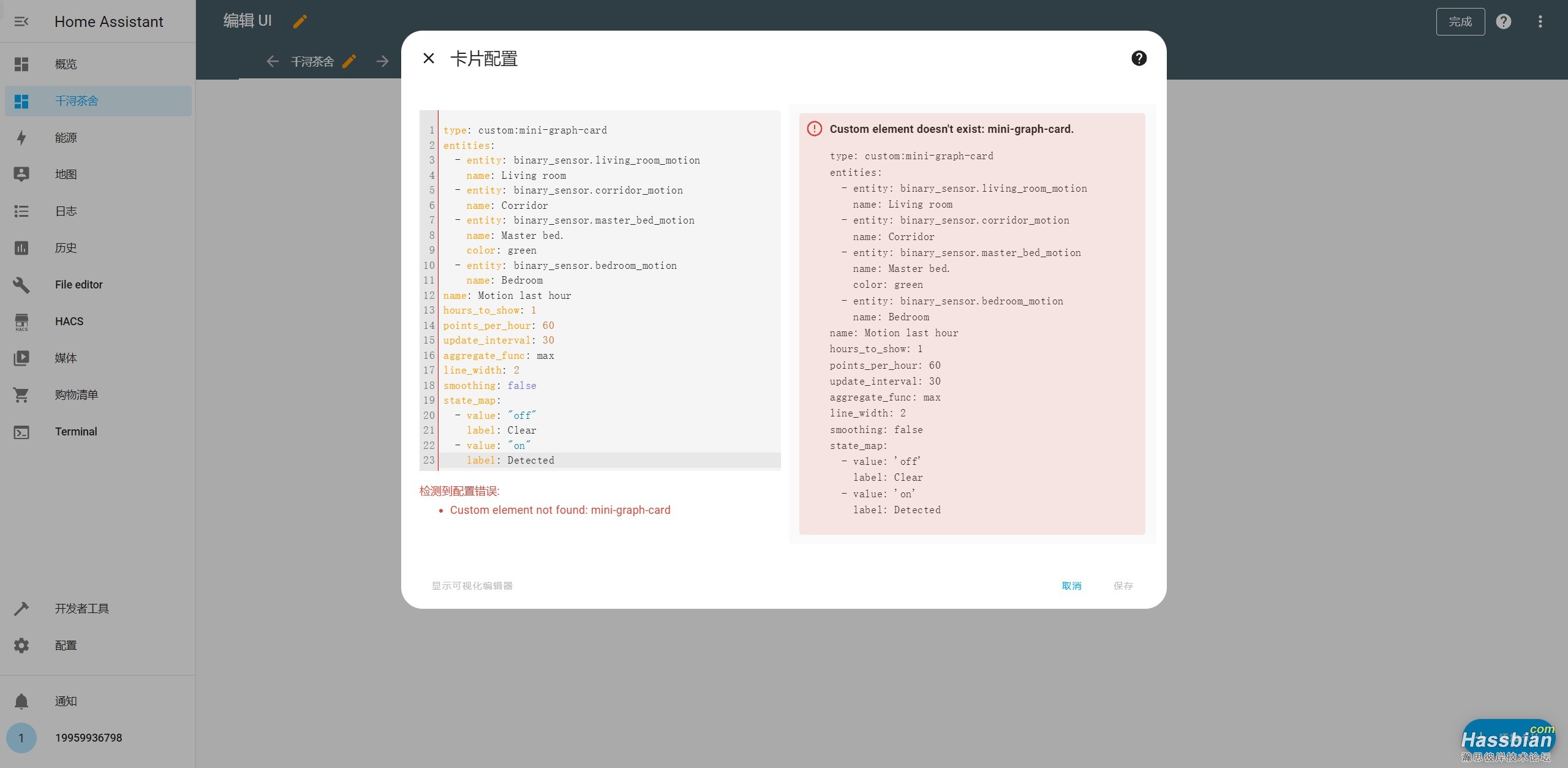This screenshot has height=768, width=1568.
Task: Click line number 12 in editor gutter
Action: click(429, 296)
